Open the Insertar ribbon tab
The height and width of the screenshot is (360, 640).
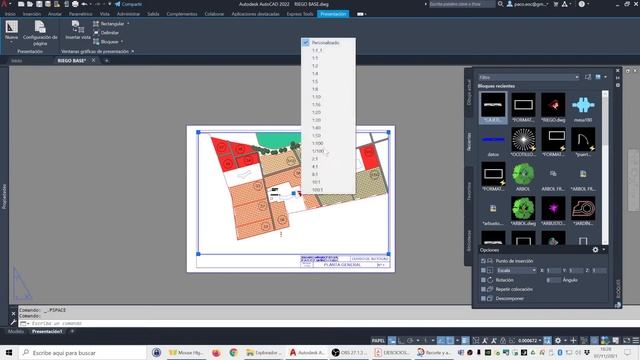(32, 14)
